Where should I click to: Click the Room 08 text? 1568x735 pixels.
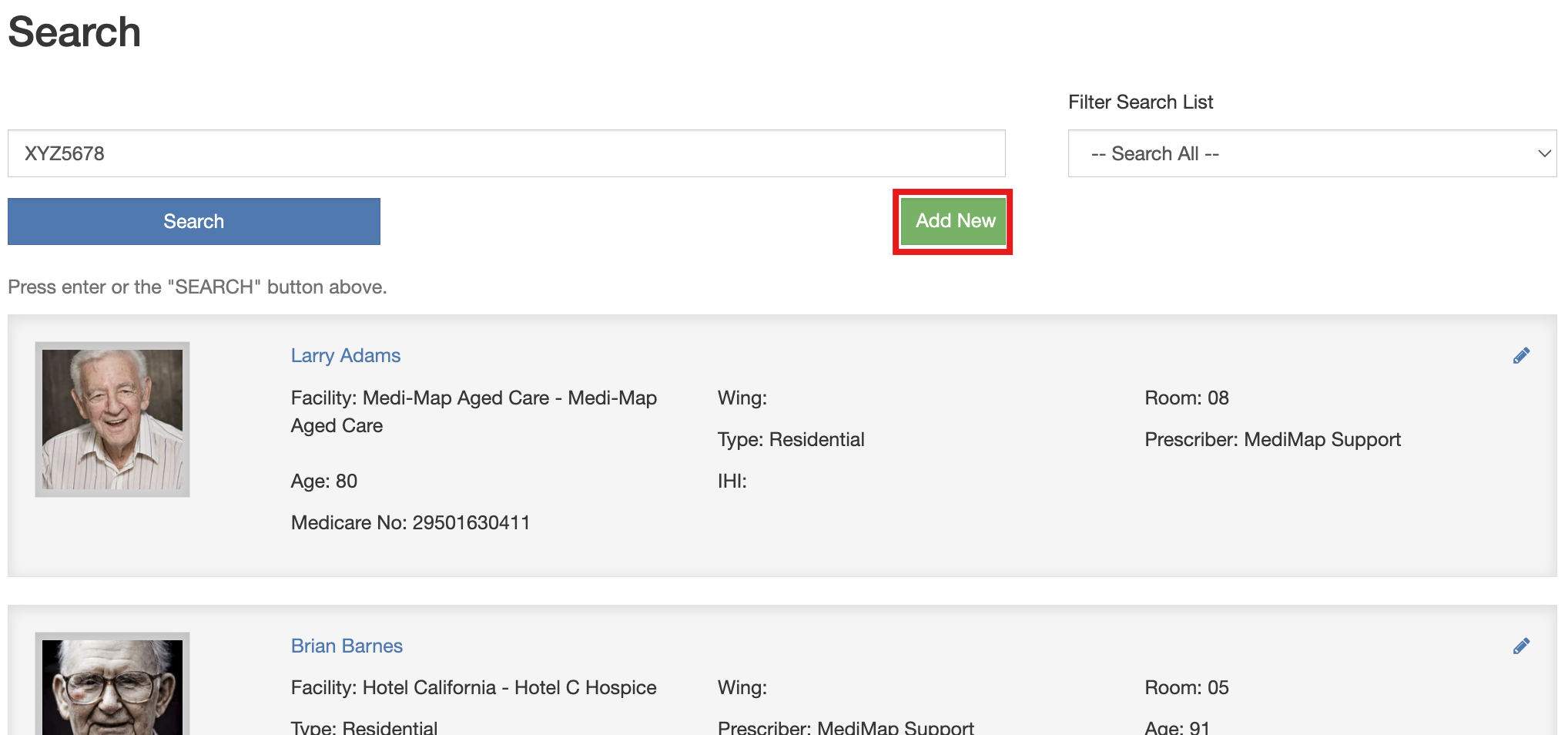pos(1186,398)
